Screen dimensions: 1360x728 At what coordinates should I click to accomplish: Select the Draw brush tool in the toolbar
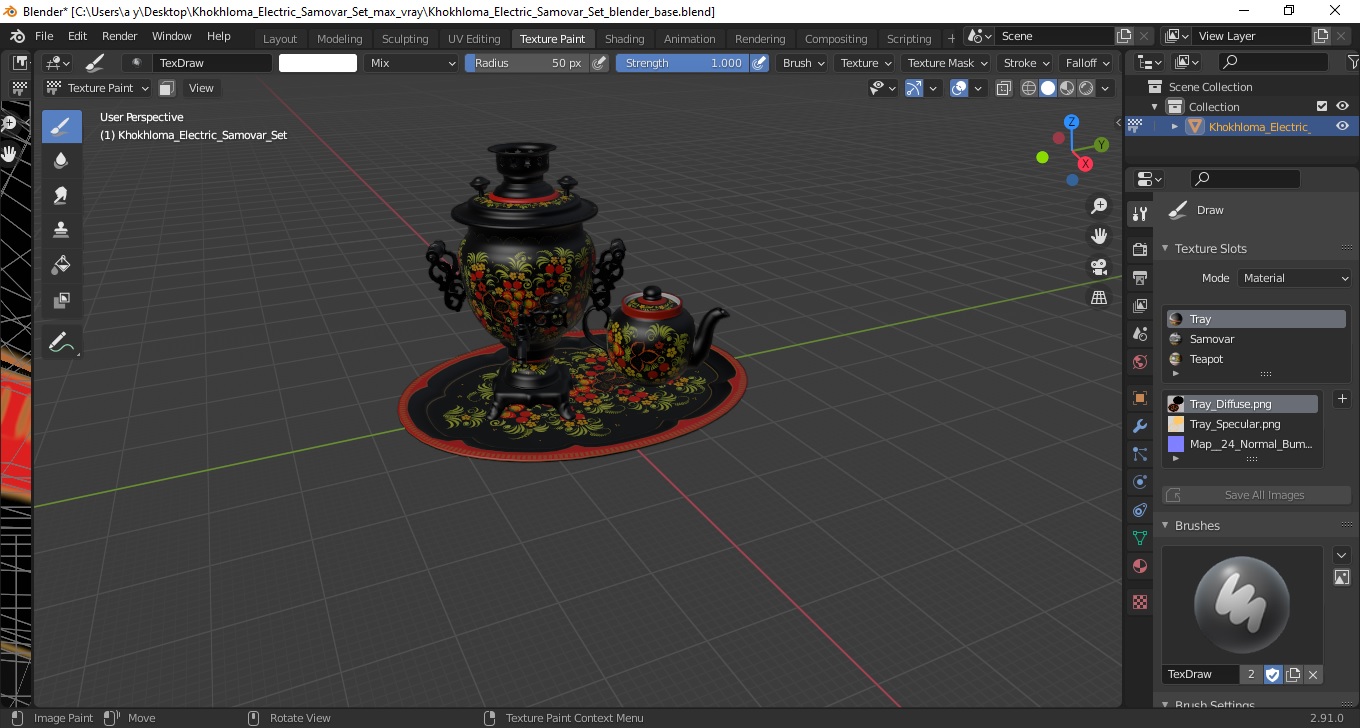tap(61, 126)
